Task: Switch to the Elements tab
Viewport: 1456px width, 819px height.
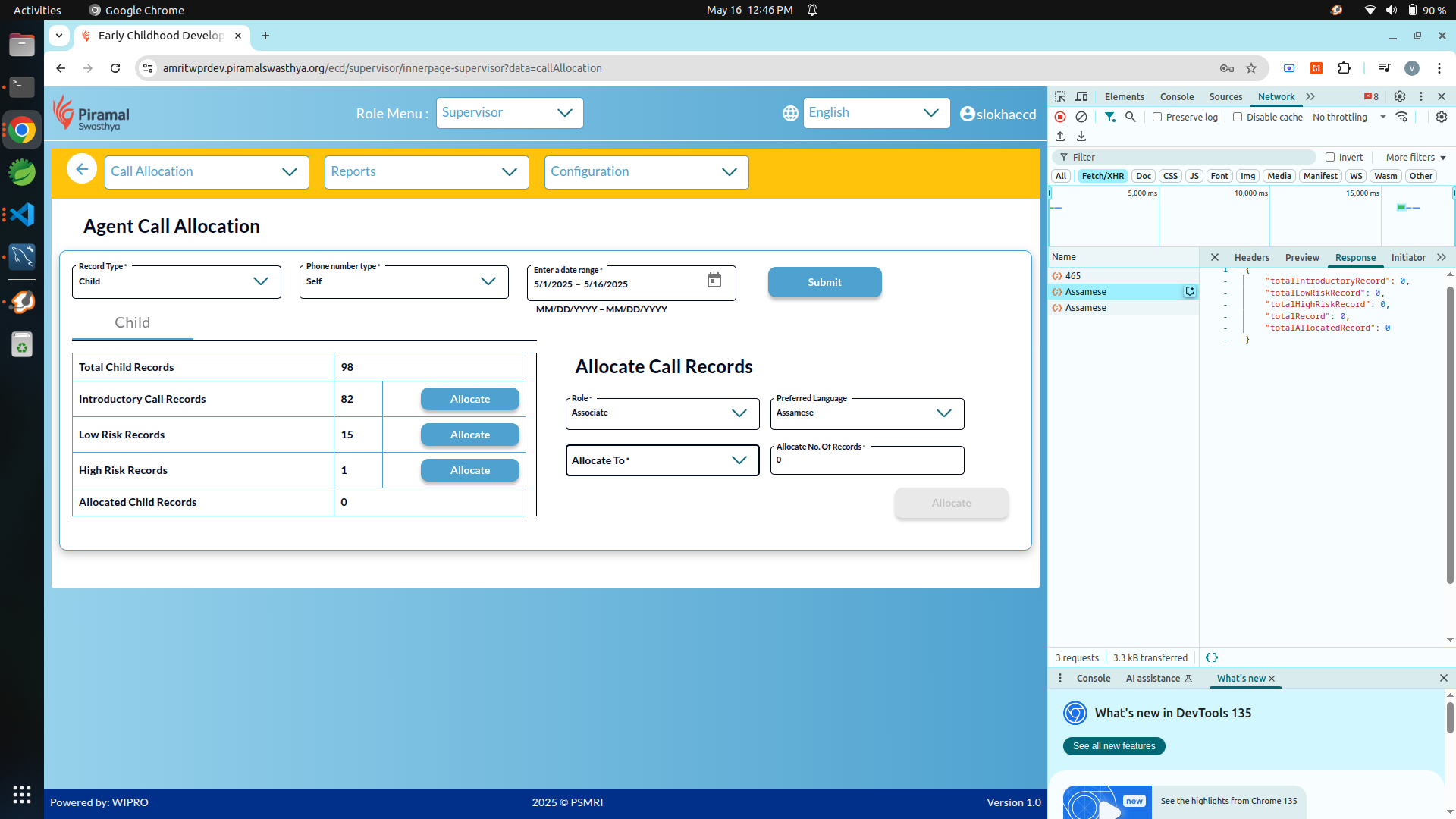Action: tap(1124, 96)
